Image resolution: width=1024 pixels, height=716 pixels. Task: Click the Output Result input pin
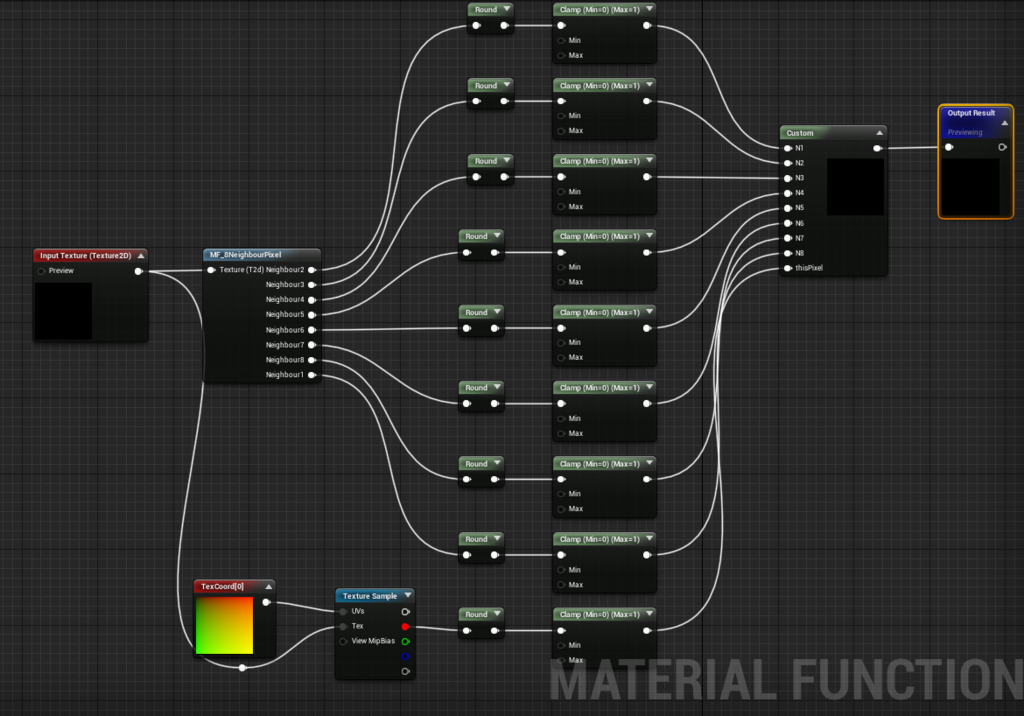pyautogui.click(x=949, y=147)
